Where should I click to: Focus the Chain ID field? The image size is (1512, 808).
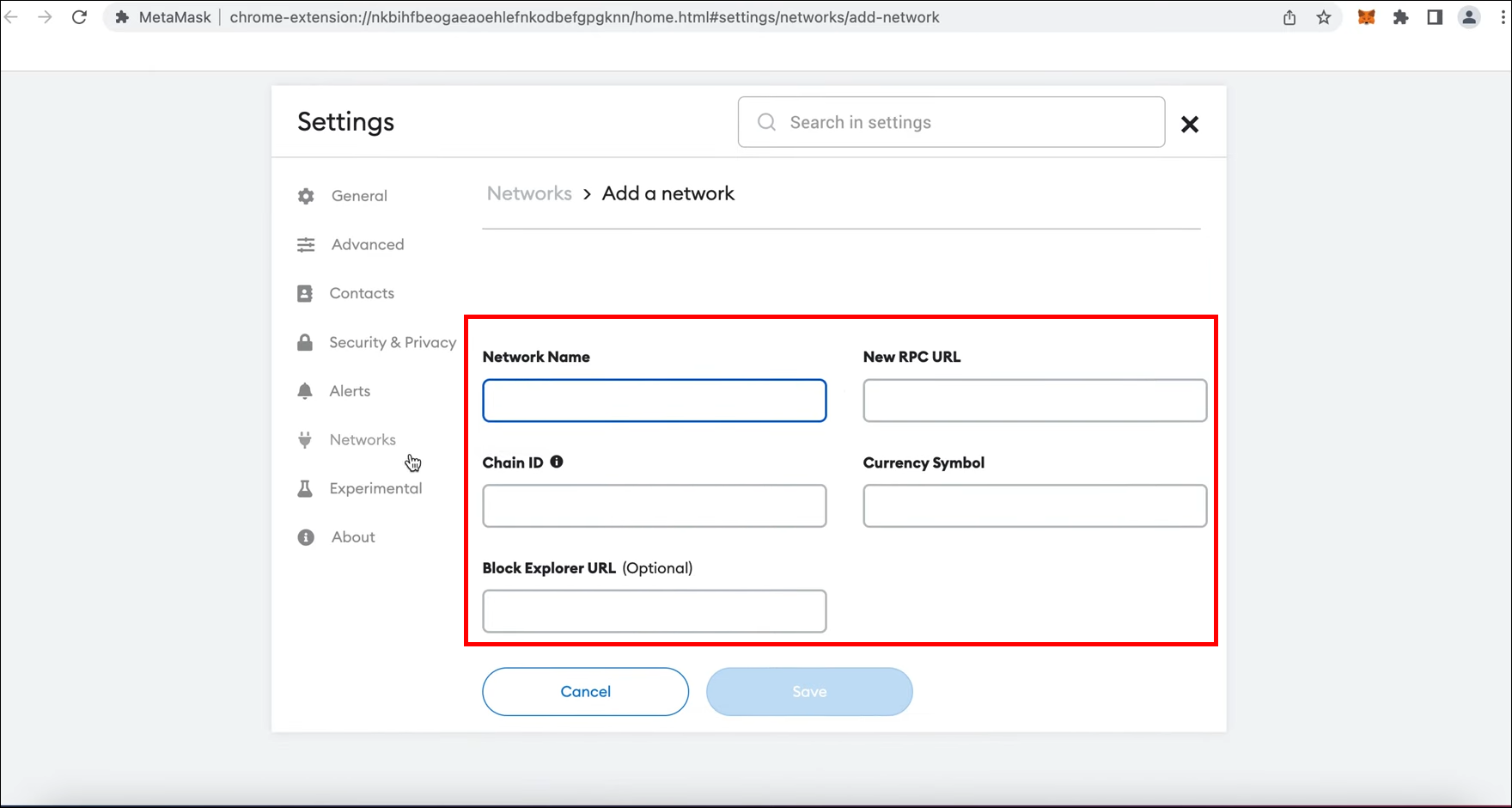tap(655, 506)
